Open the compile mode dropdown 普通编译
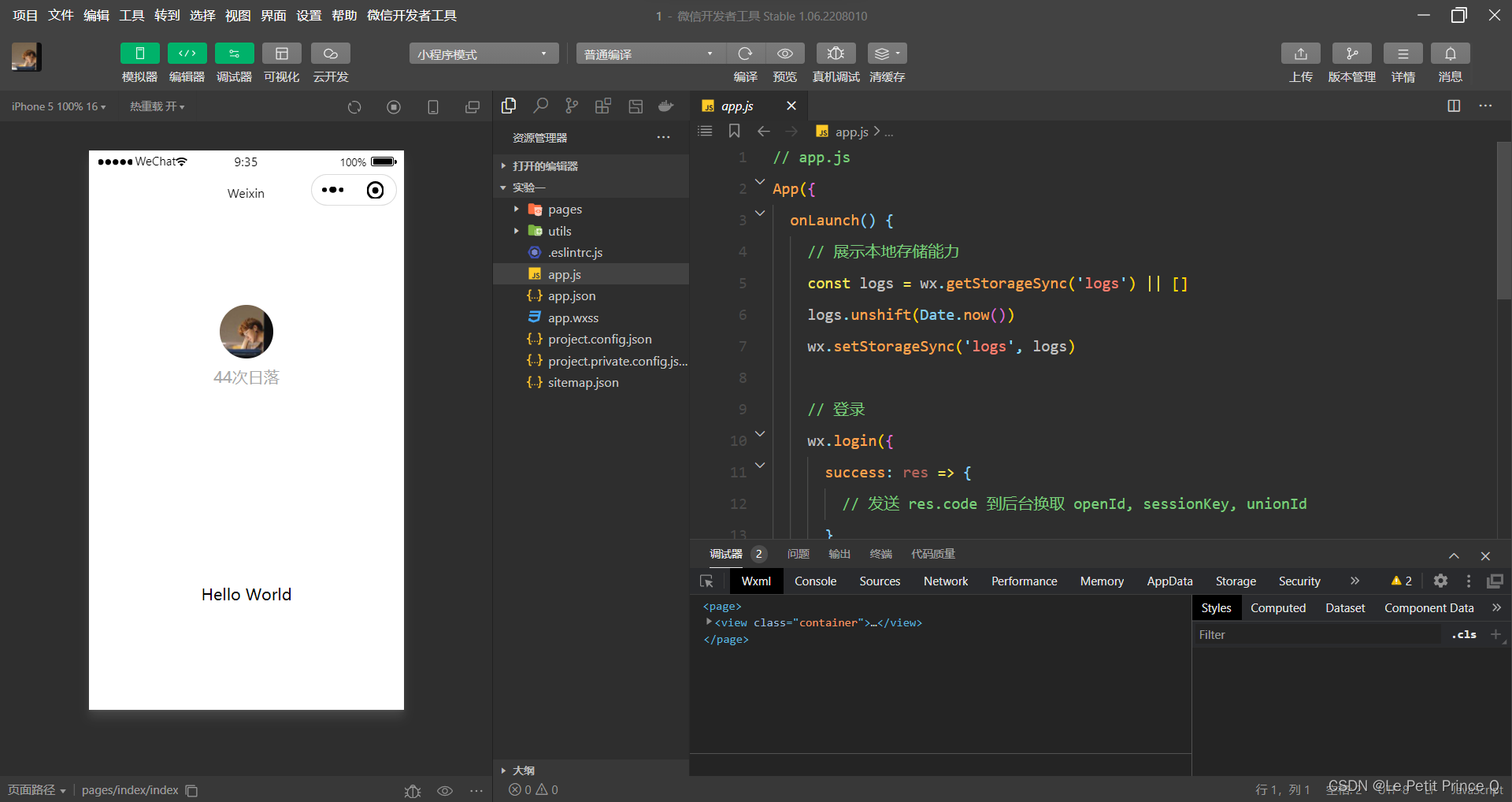 (x=650, y=54)
